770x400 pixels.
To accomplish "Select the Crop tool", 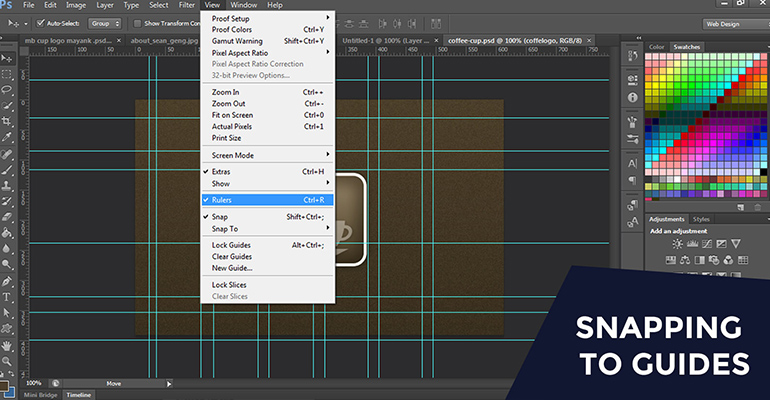I will (6, 121).
